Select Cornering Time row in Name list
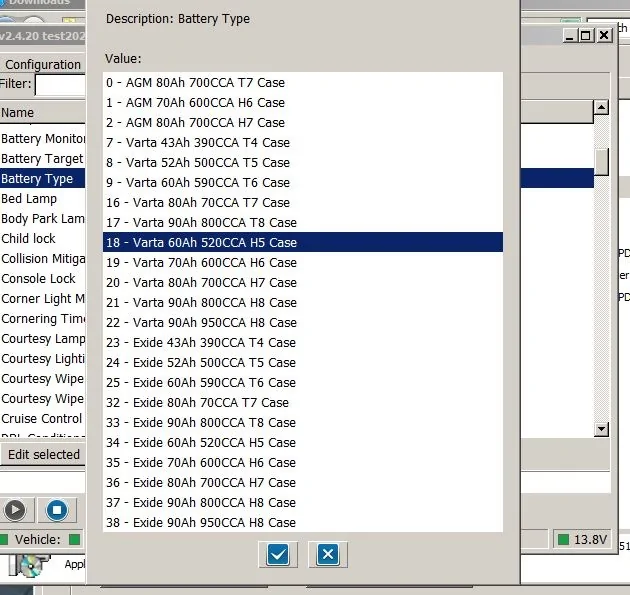The width and height of the screenshot is (630, 595). tap(43, 319)
